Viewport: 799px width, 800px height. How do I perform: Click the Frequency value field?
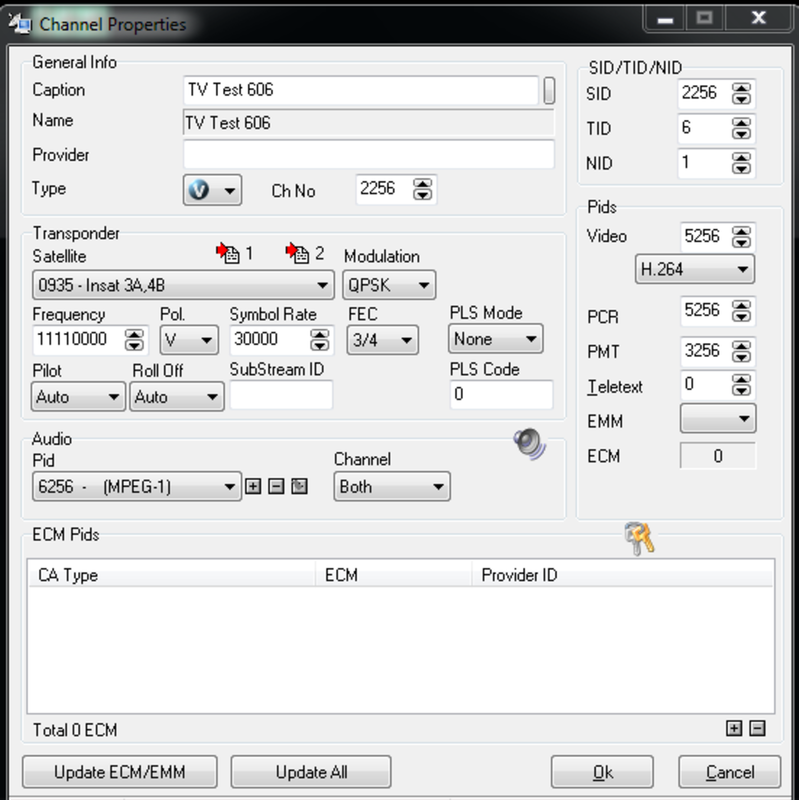78,339
